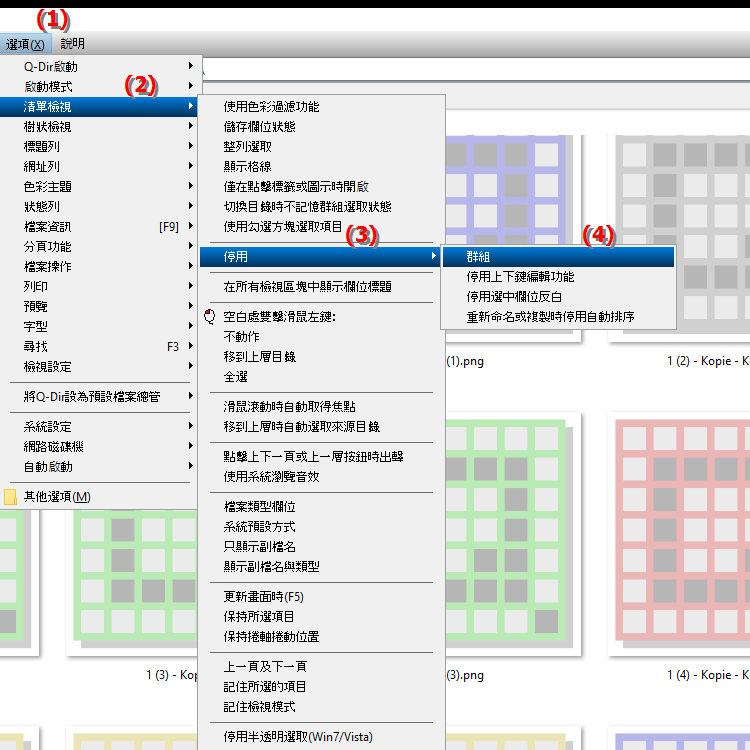Open the 列印 menu entry

pos(100,287)
